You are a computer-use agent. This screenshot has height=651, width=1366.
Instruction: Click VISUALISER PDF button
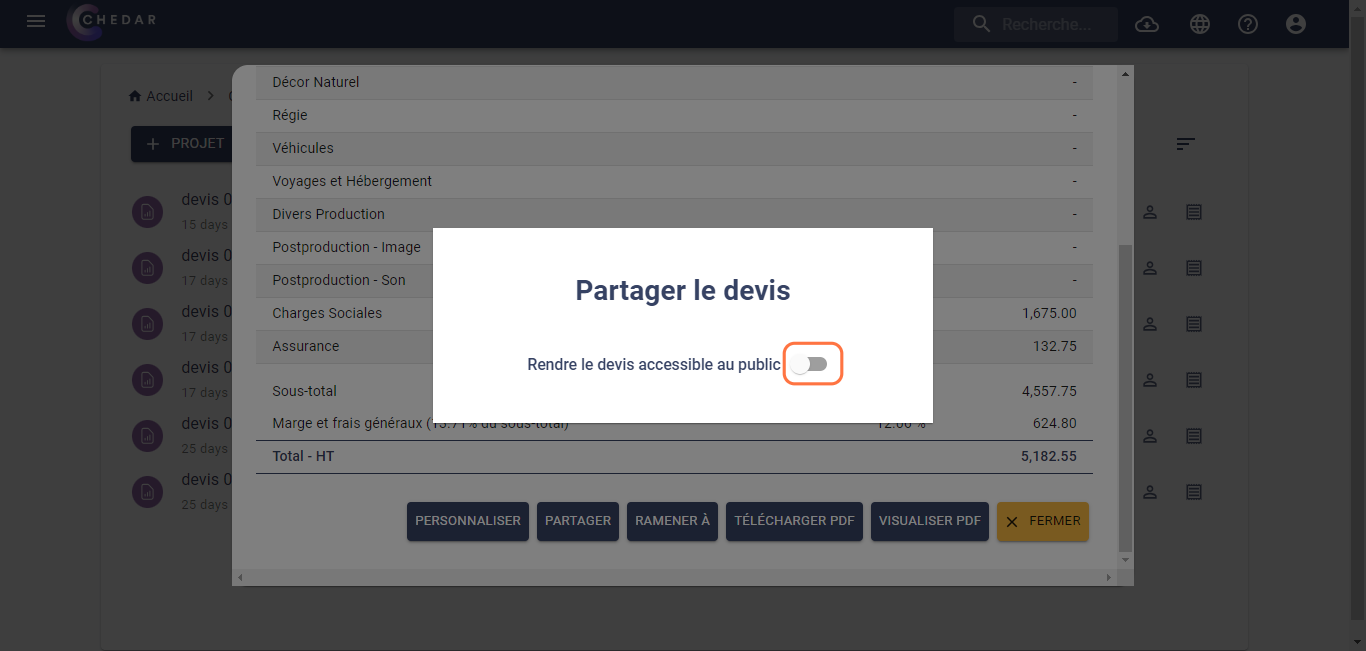point(930,521)
